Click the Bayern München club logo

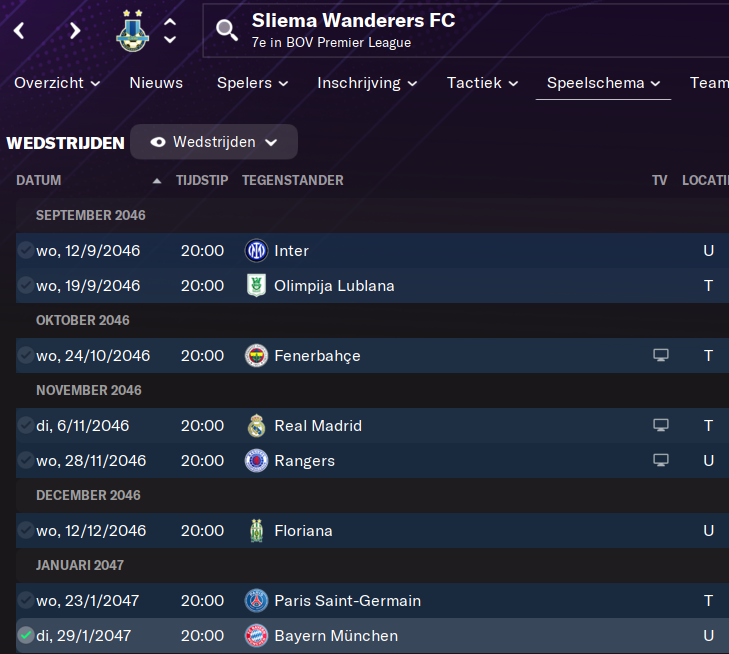[257, 636]
